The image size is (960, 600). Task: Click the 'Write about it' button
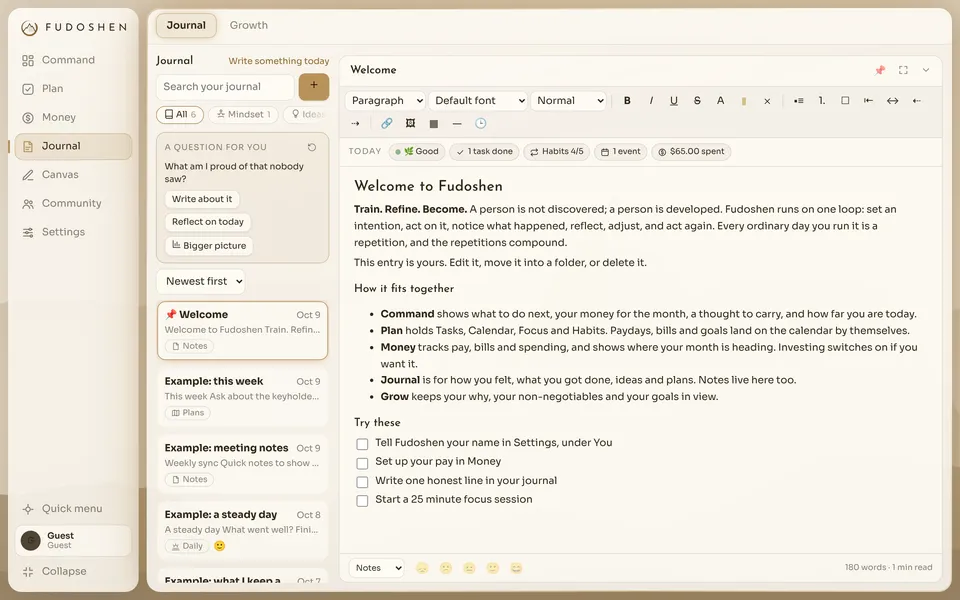202,199
